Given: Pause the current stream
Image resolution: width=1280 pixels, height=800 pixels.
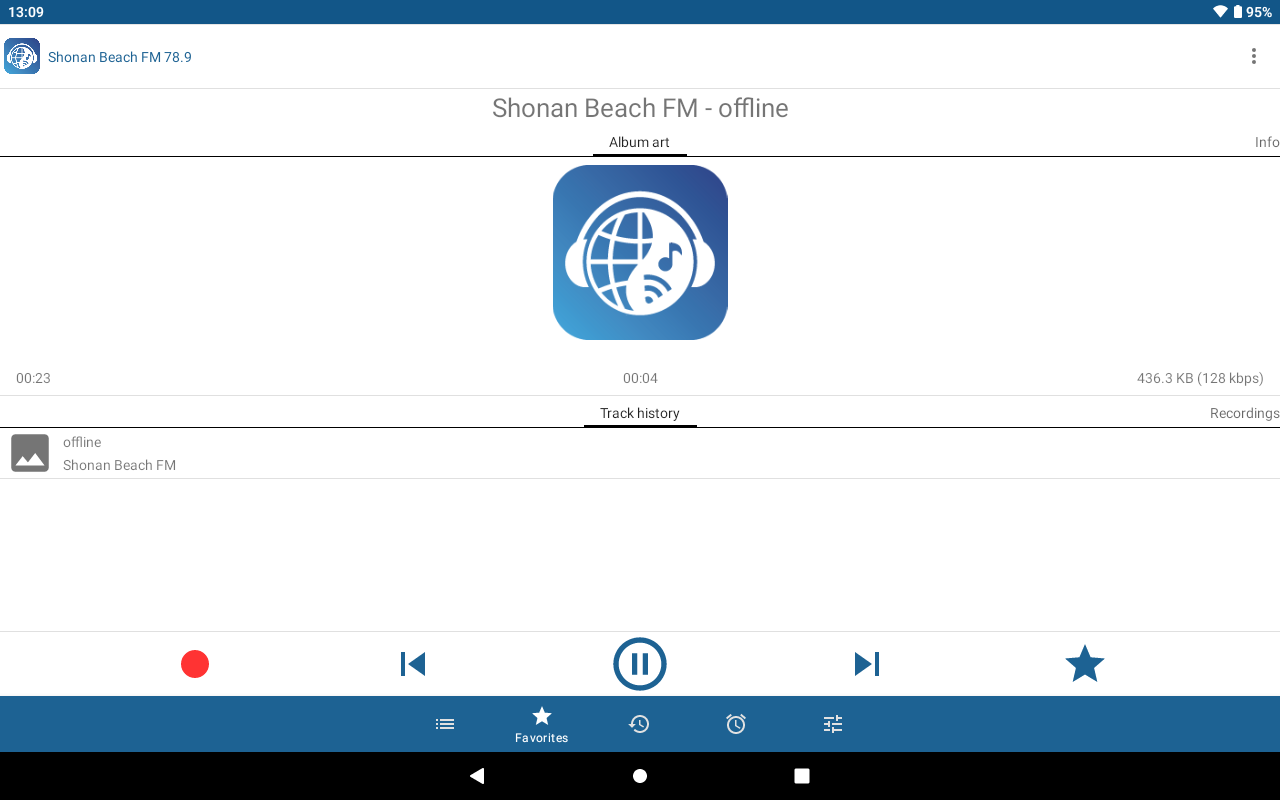Looking at the screenshot, I should [x=640, y=664].
